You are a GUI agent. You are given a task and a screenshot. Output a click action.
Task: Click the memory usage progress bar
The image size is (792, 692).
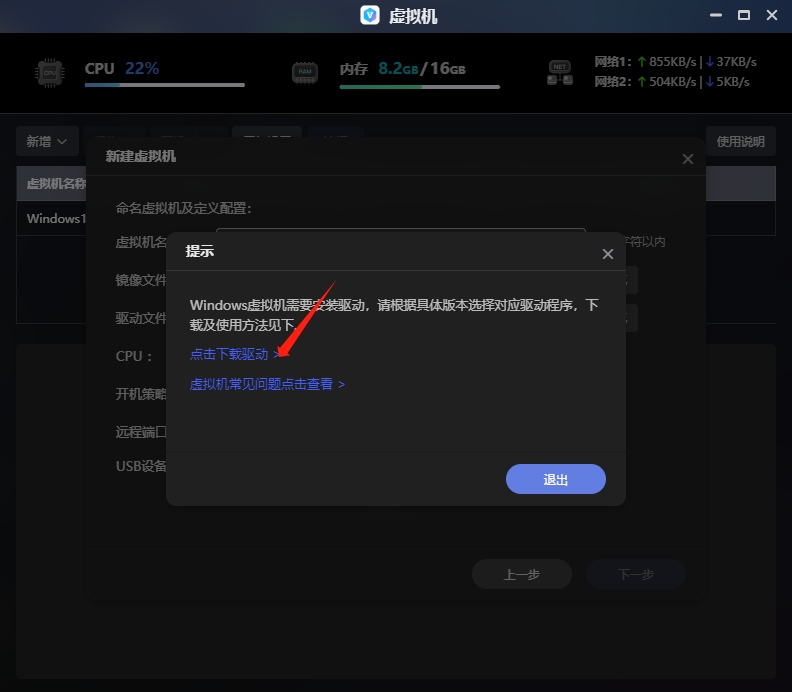pyautogui.click(x=420, y=87)
